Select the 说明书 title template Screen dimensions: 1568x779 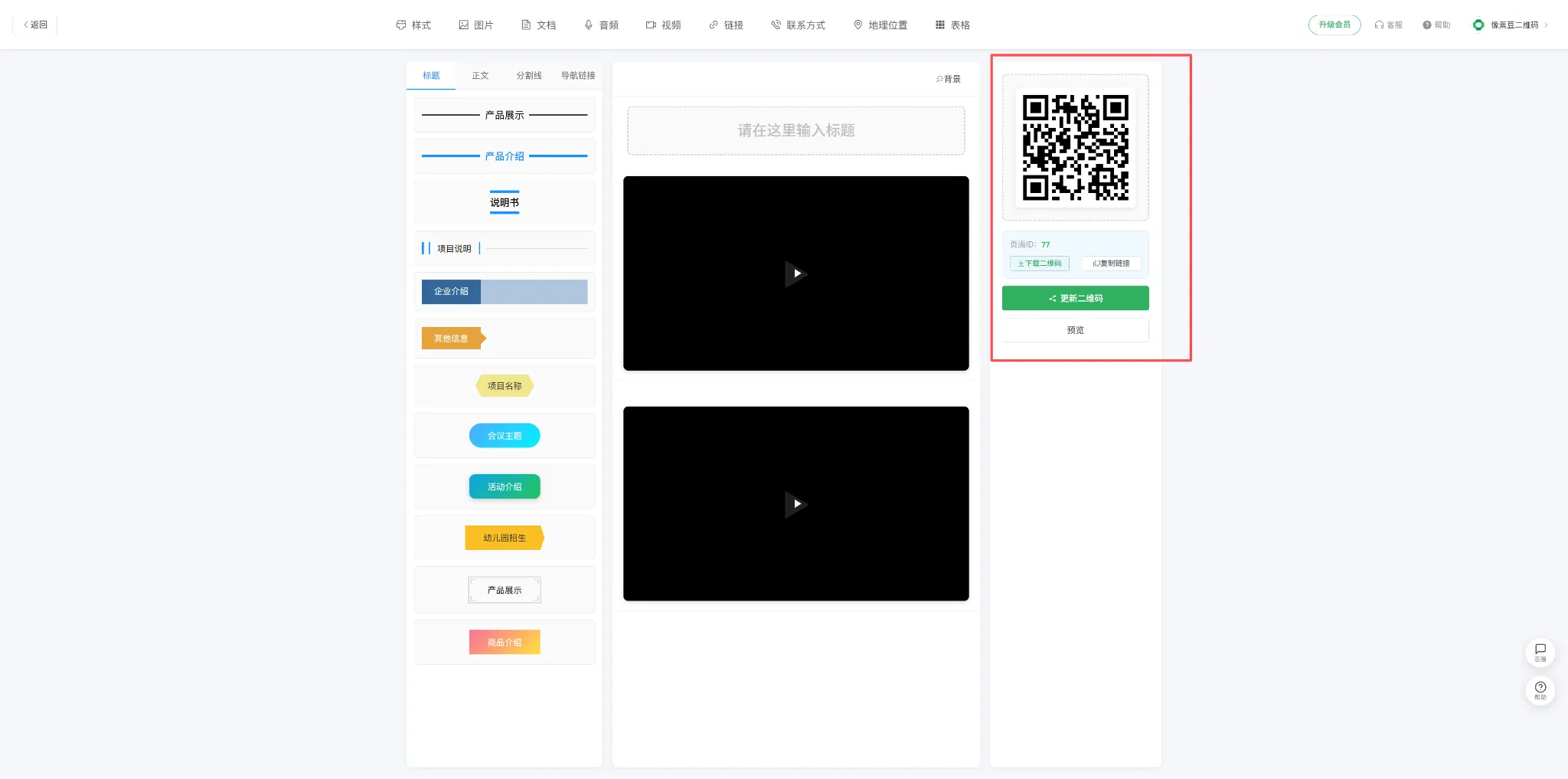click(505, 202)
